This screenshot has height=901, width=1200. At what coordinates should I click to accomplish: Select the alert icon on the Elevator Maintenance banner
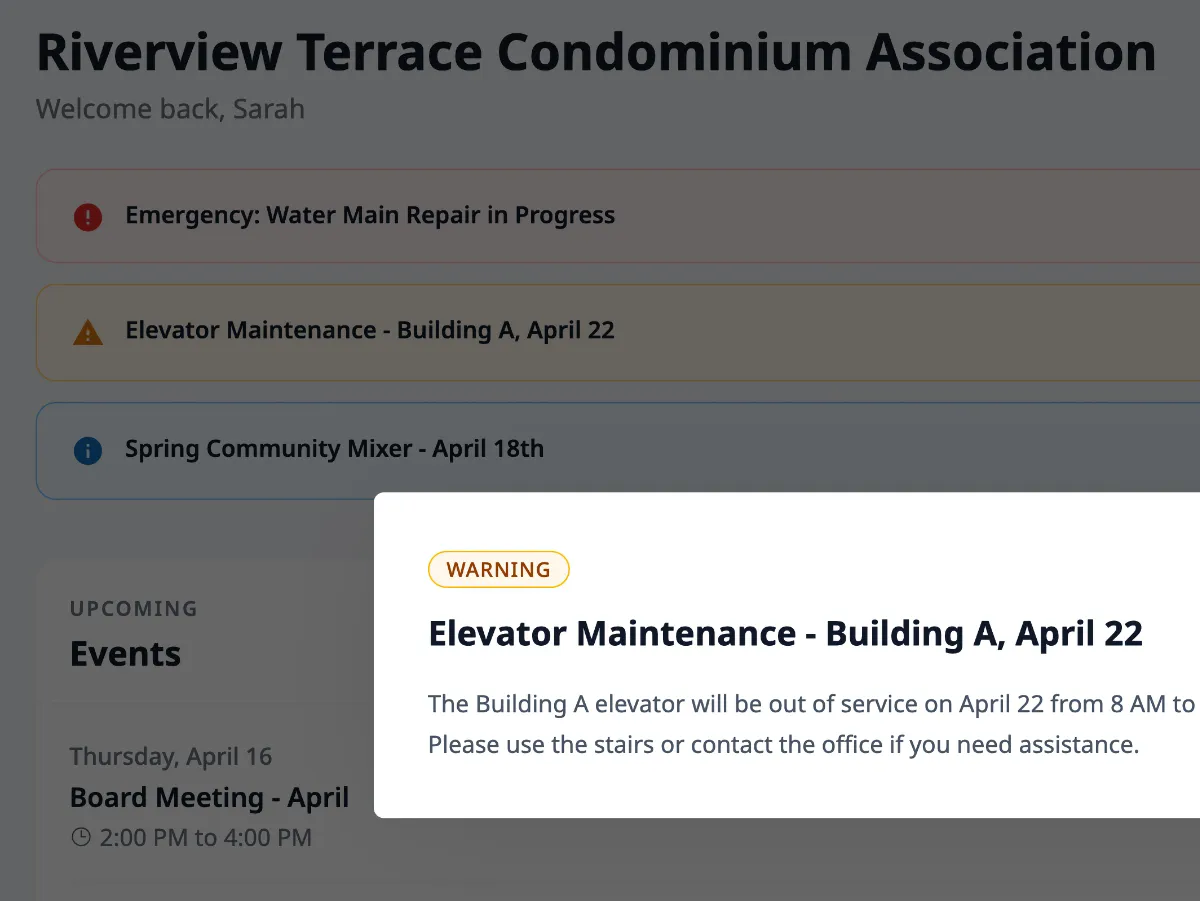point(88,331)
